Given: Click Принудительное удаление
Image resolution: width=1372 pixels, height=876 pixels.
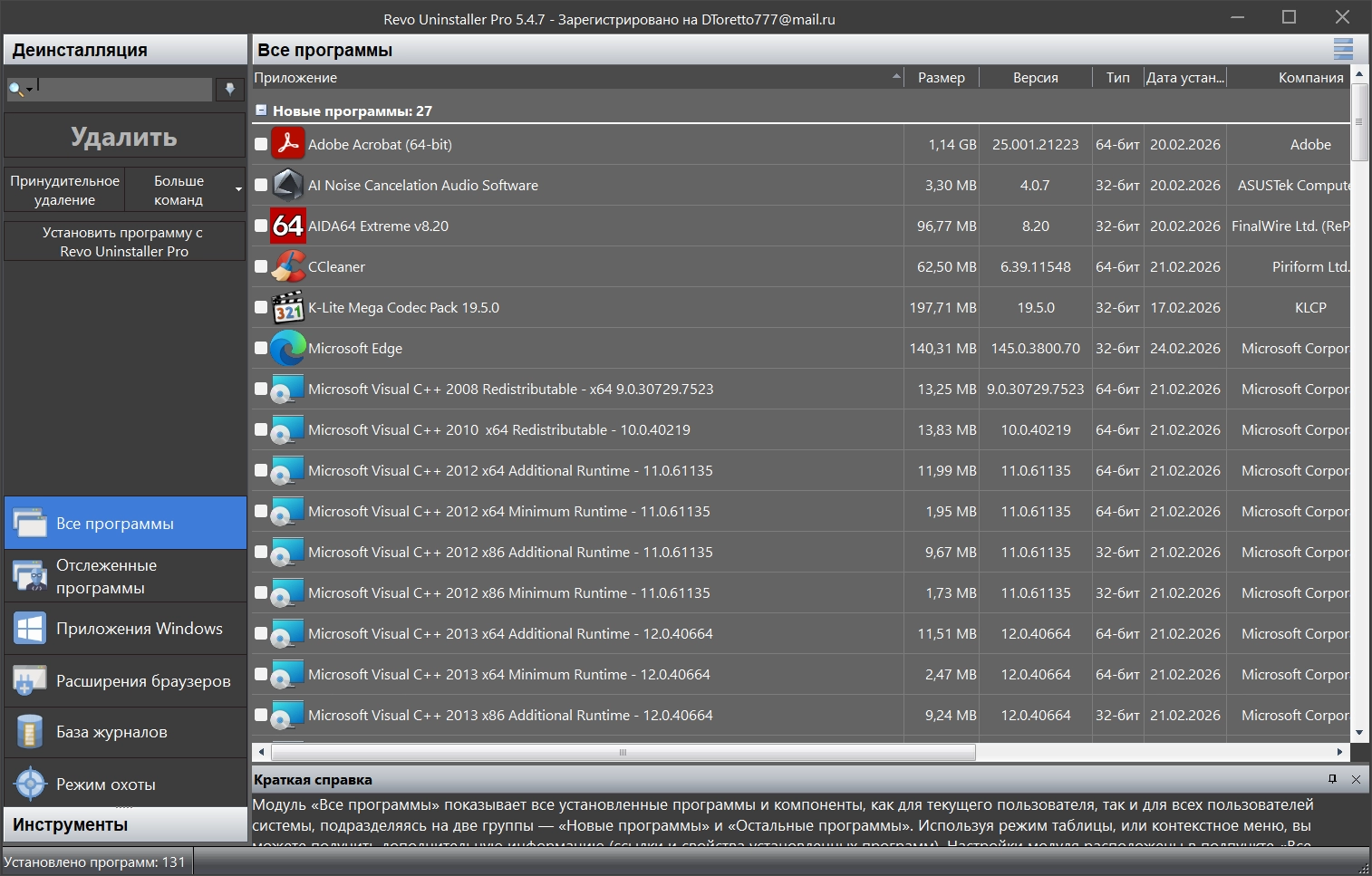Looking at the screenshot, I should (x=64, y=190).
